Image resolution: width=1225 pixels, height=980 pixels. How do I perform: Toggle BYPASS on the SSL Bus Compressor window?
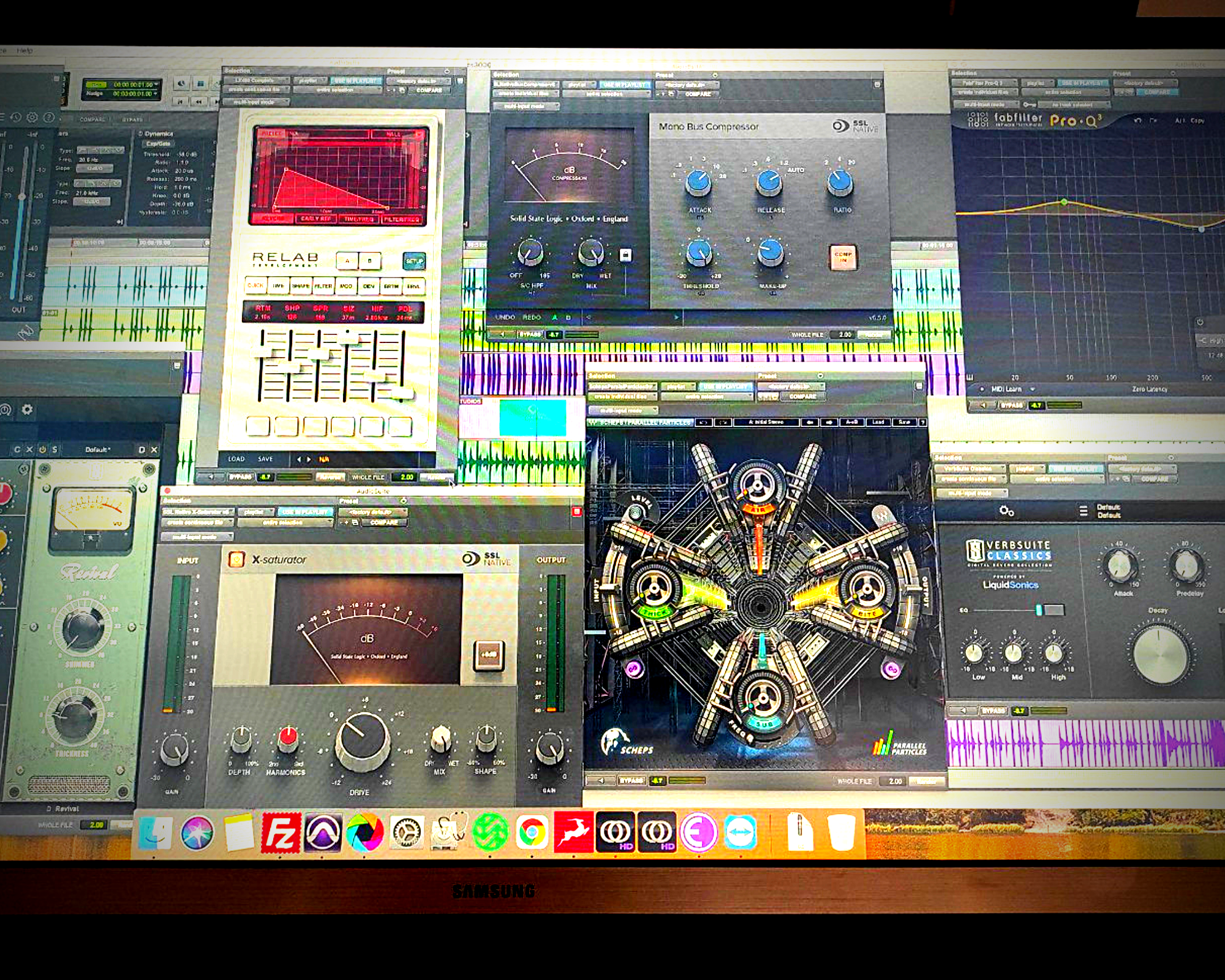click(530, 334)
